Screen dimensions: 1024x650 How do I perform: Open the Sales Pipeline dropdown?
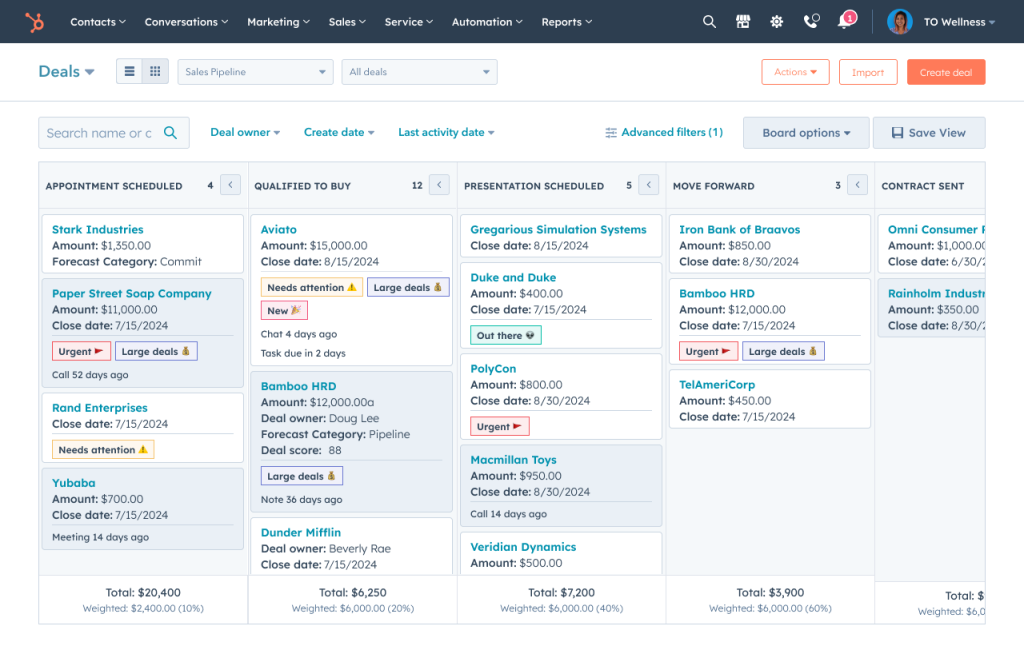(x=255, y=71)
